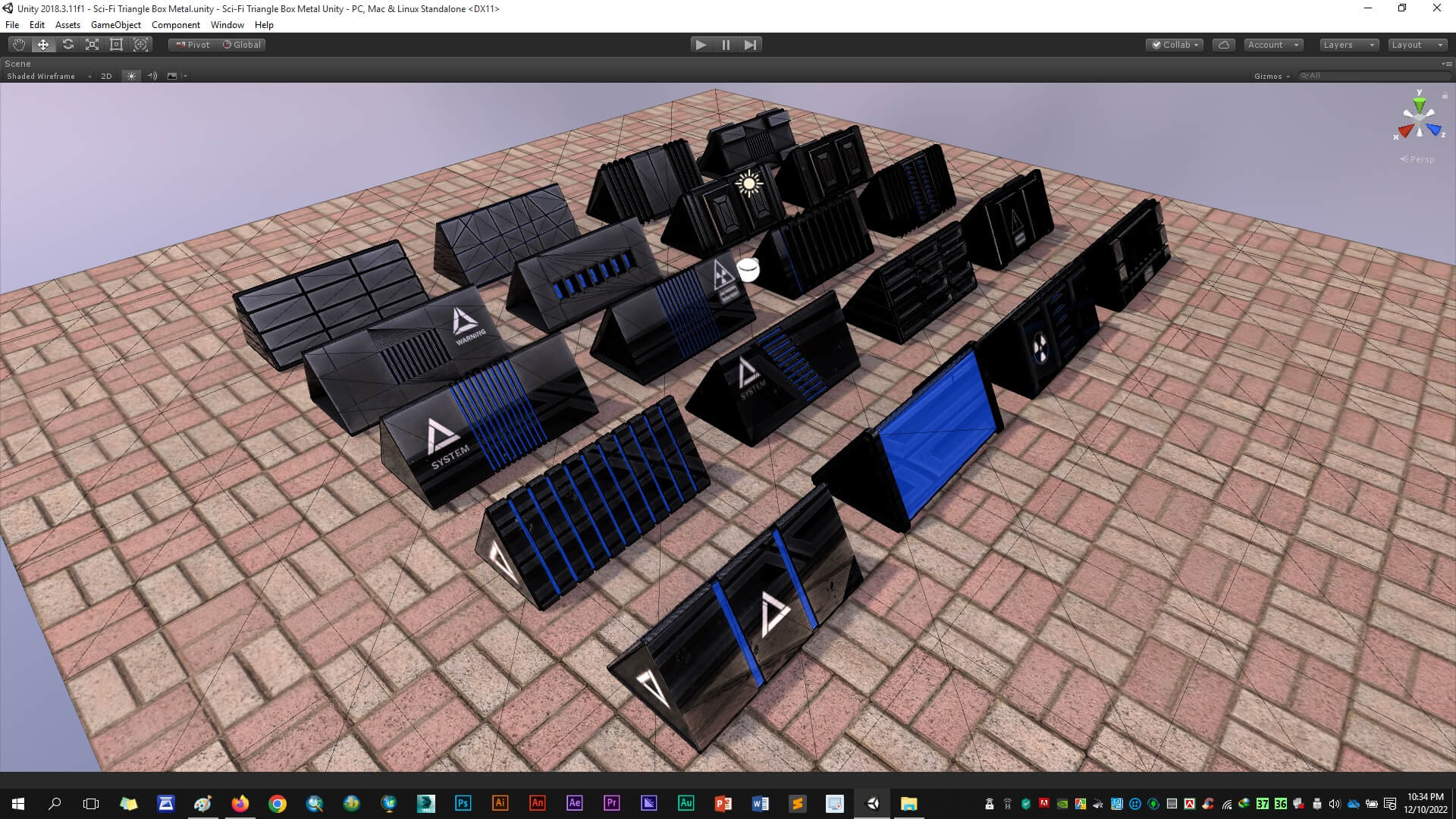Toggle scene audio mute
1456x819 pixels.
pos(152,76)
